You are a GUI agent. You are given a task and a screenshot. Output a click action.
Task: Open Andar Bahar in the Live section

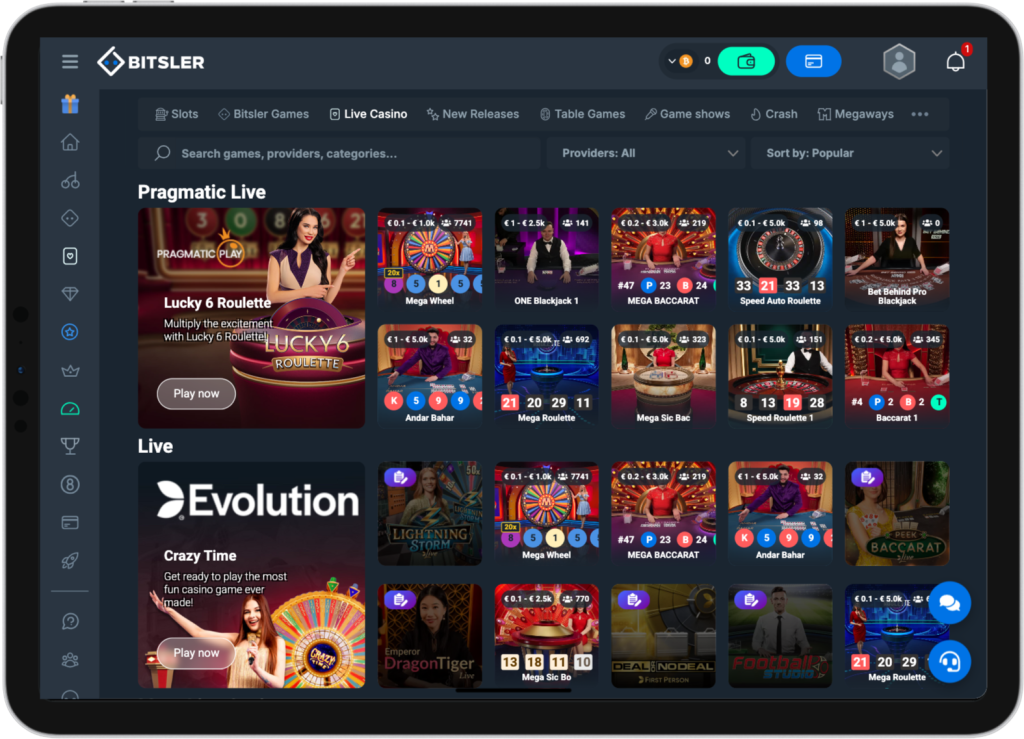[x=780, y=514]
